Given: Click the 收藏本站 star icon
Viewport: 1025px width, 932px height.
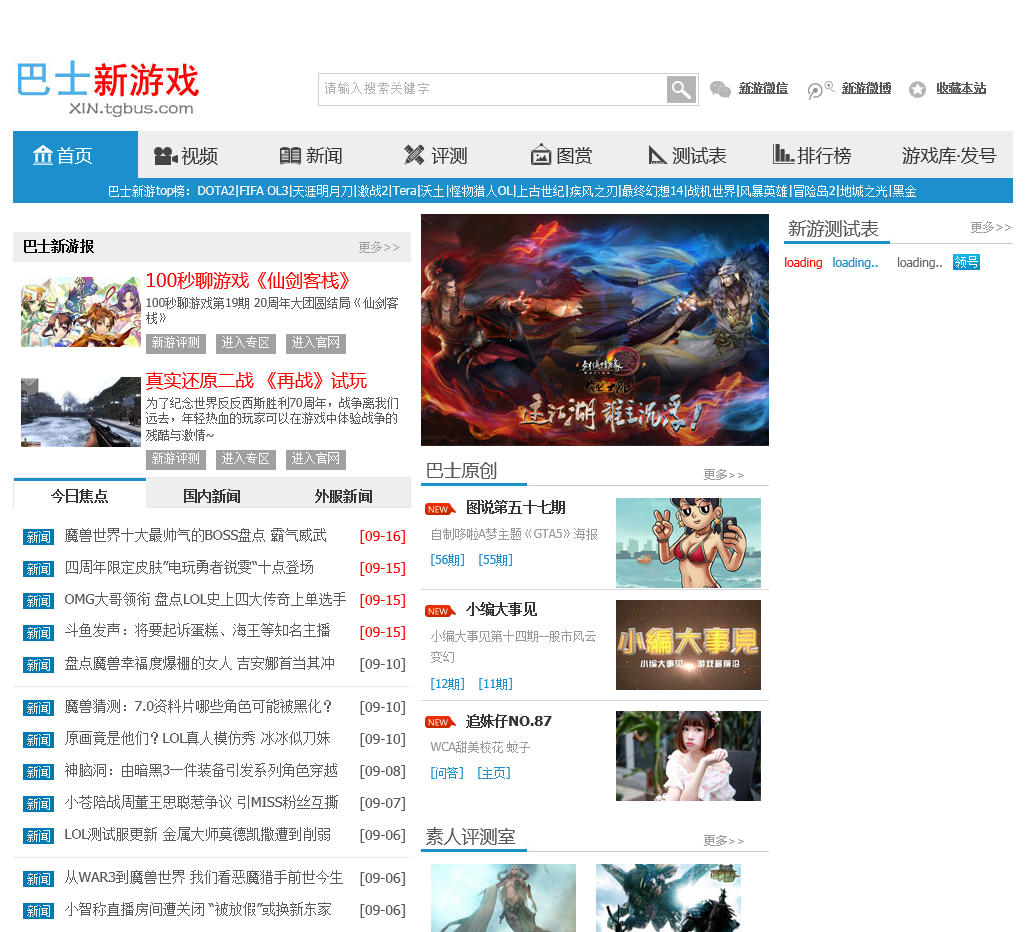Looking at the screenshot, I should [x=917, y=90].
